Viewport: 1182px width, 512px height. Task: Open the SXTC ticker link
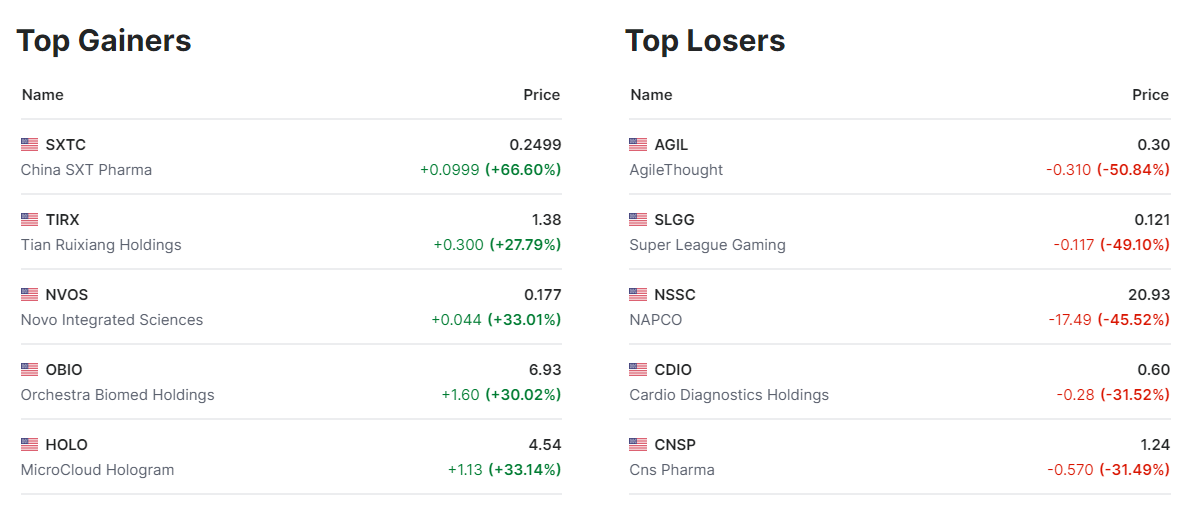pyautogui.click(x=66, y=145)
